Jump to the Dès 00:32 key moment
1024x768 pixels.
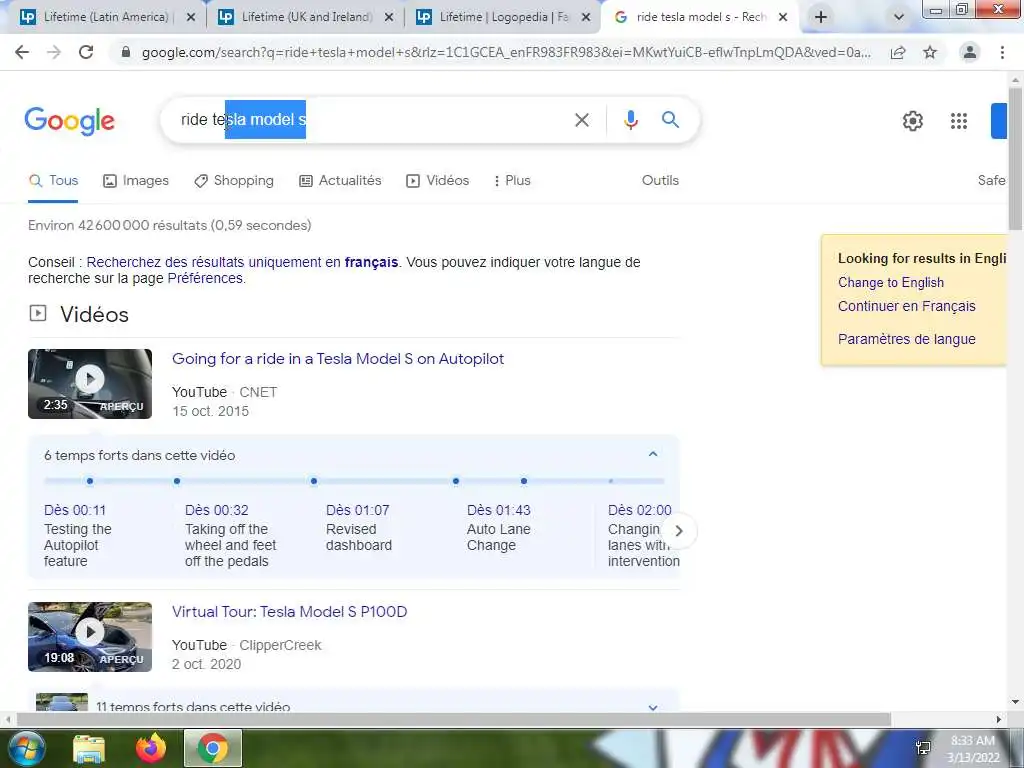(217, 510)
